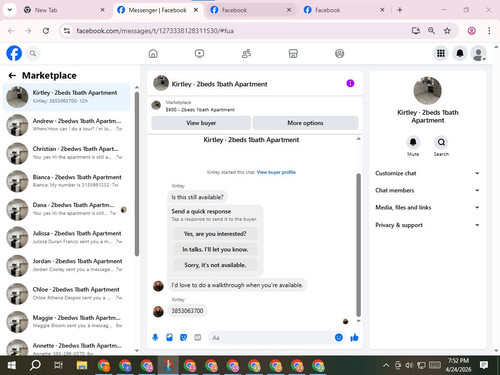Open the Marketplace icon in top navigation
Viewport: 500px width, 375px height.
point(293,53)
